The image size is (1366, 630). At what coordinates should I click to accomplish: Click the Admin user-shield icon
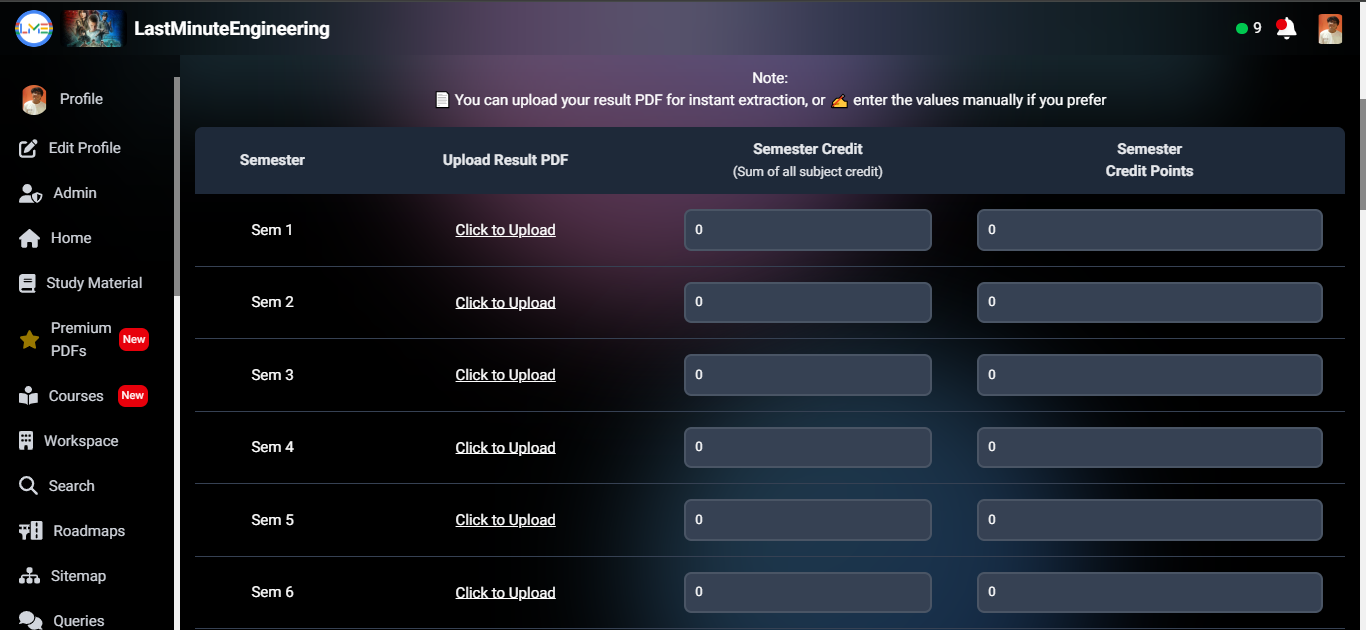click(30, 193)
